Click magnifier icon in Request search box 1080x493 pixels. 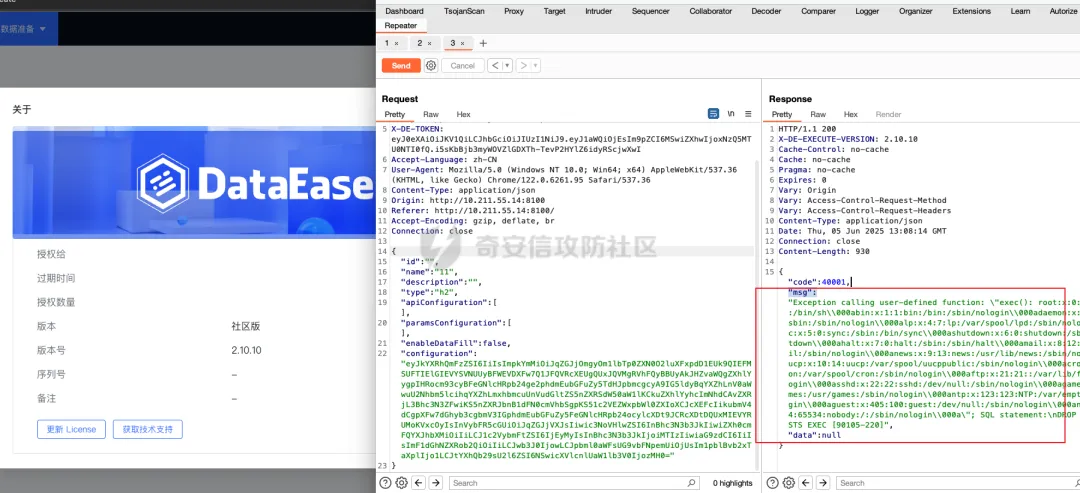click(x=691, y=483)
